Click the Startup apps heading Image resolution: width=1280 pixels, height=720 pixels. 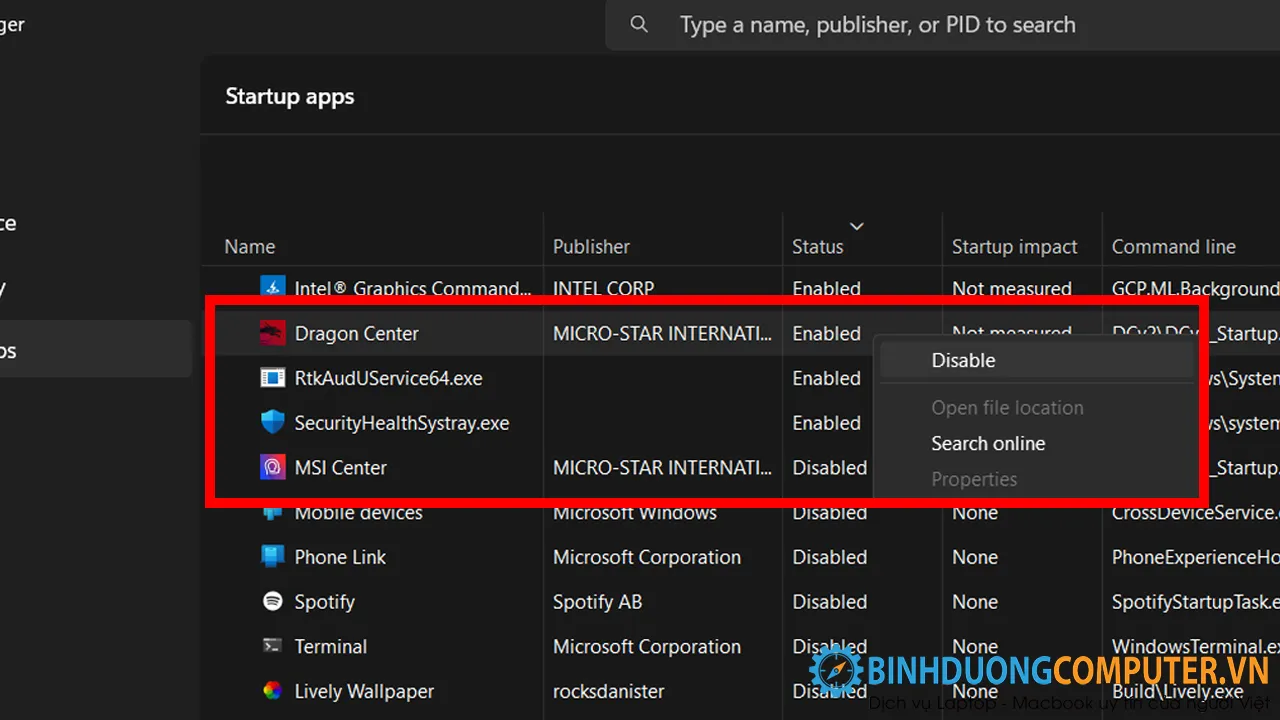point(289,96)
